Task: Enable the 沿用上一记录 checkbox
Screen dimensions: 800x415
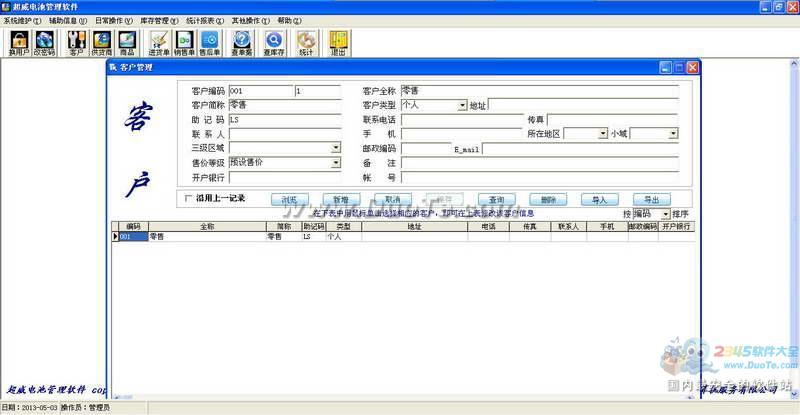Action: coord(188,198)
